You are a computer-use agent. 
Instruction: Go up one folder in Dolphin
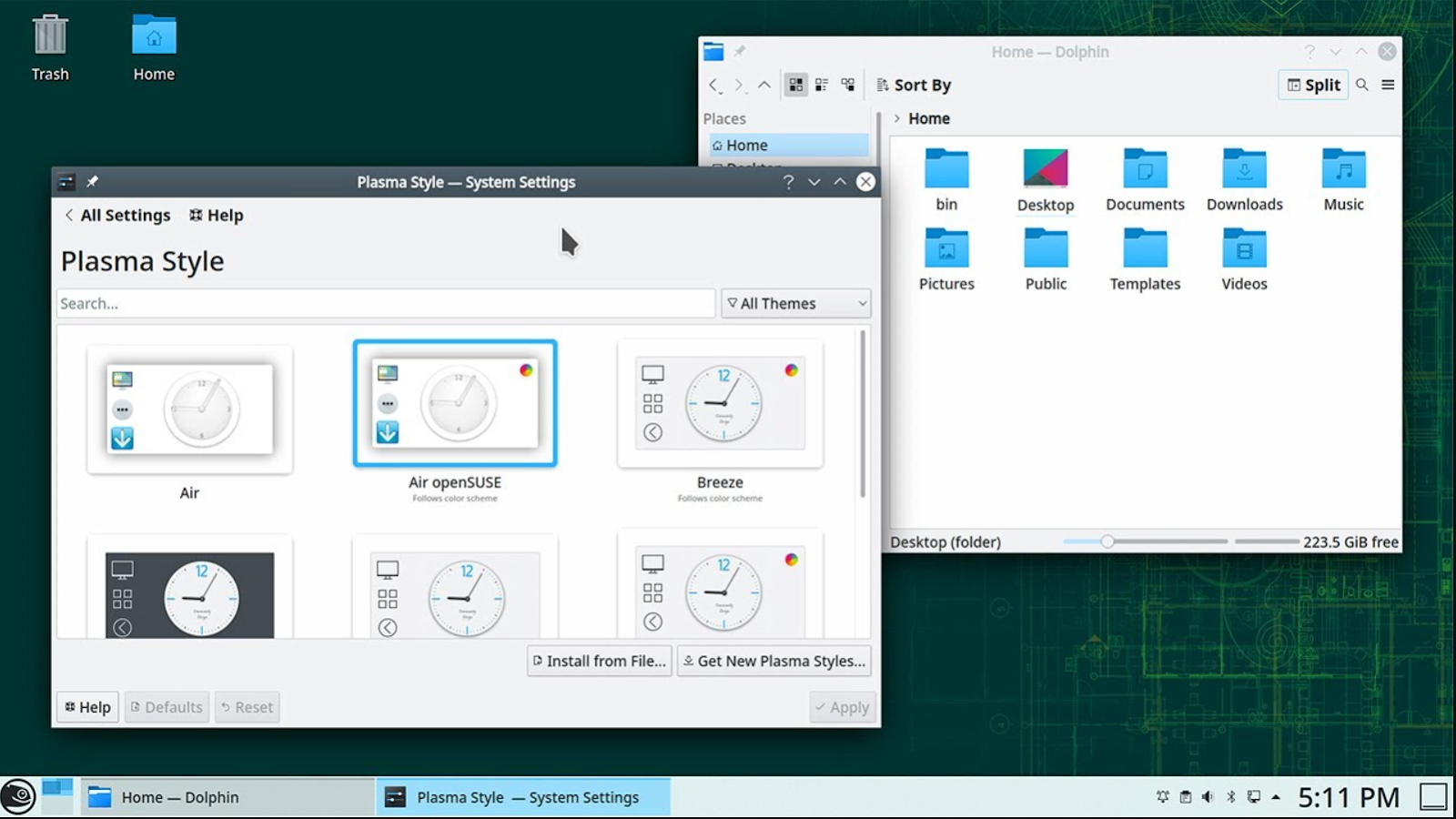(x=764, y=85)
